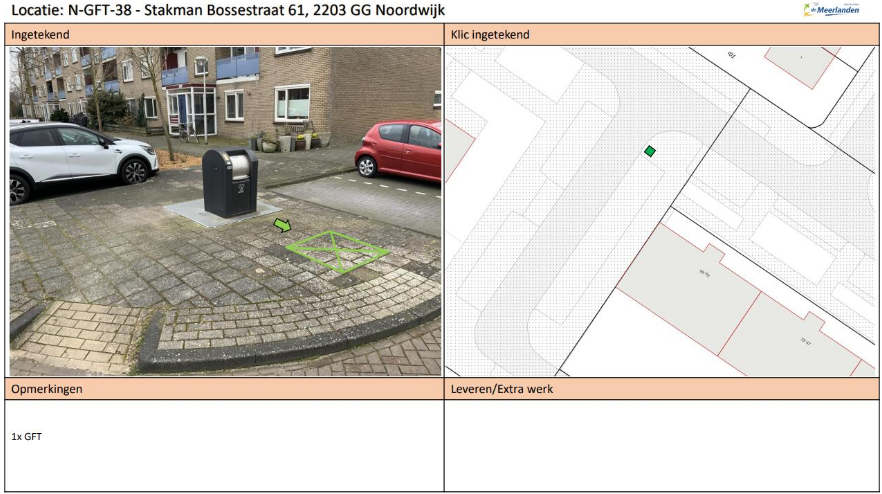This screenshot has width=882, height=494.
Task: Select the Klic ingetekend section header
Action: tap(490, 35)
